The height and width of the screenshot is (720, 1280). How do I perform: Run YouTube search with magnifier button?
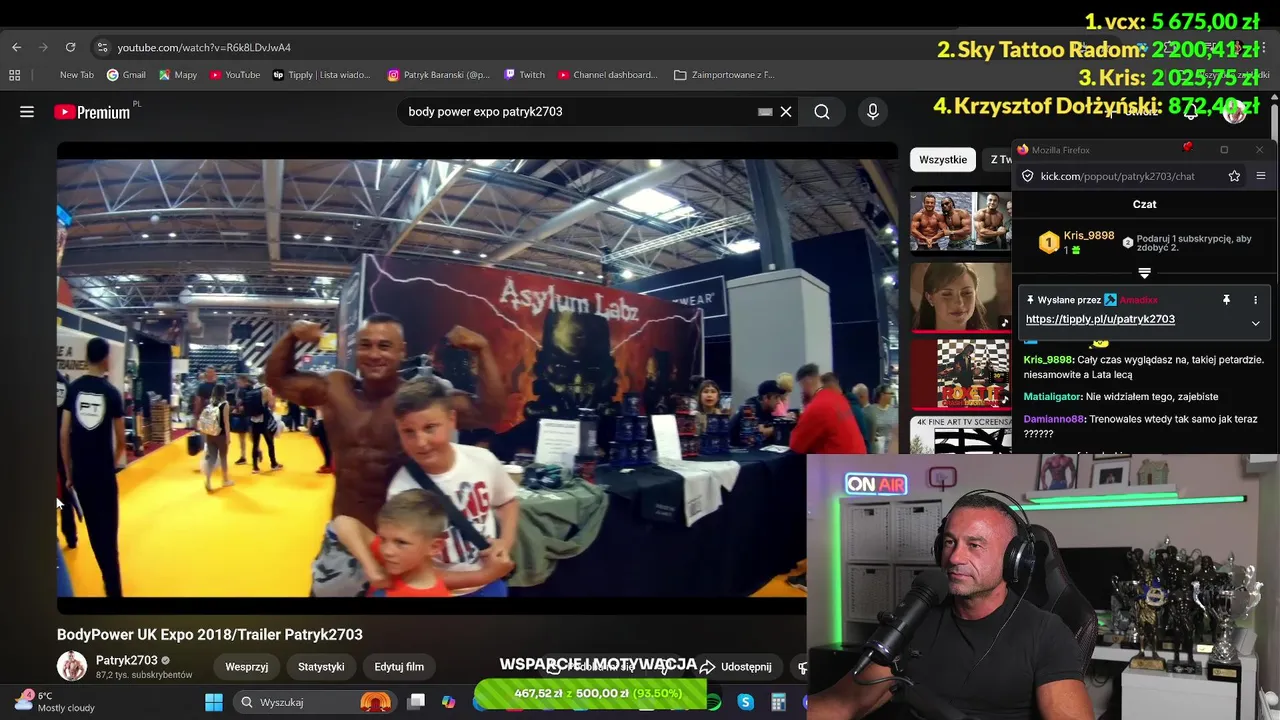822,112
